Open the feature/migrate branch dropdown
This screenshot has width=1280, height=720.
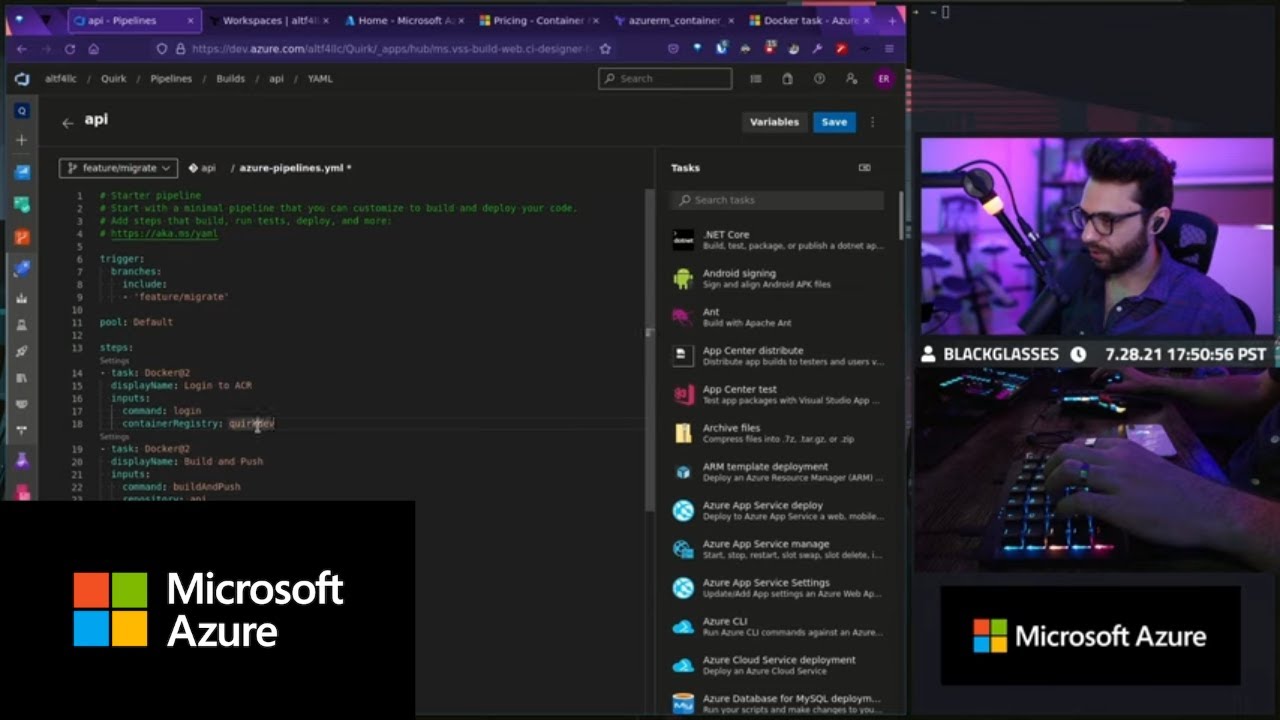(x=118, y=168)
